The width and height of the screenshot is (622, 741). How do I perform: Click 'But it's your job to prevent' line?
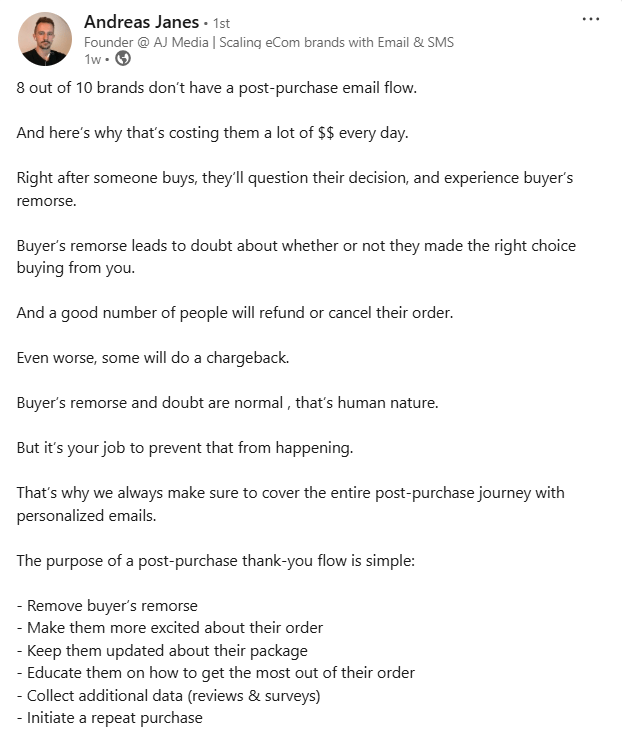[x=185, y=448]
